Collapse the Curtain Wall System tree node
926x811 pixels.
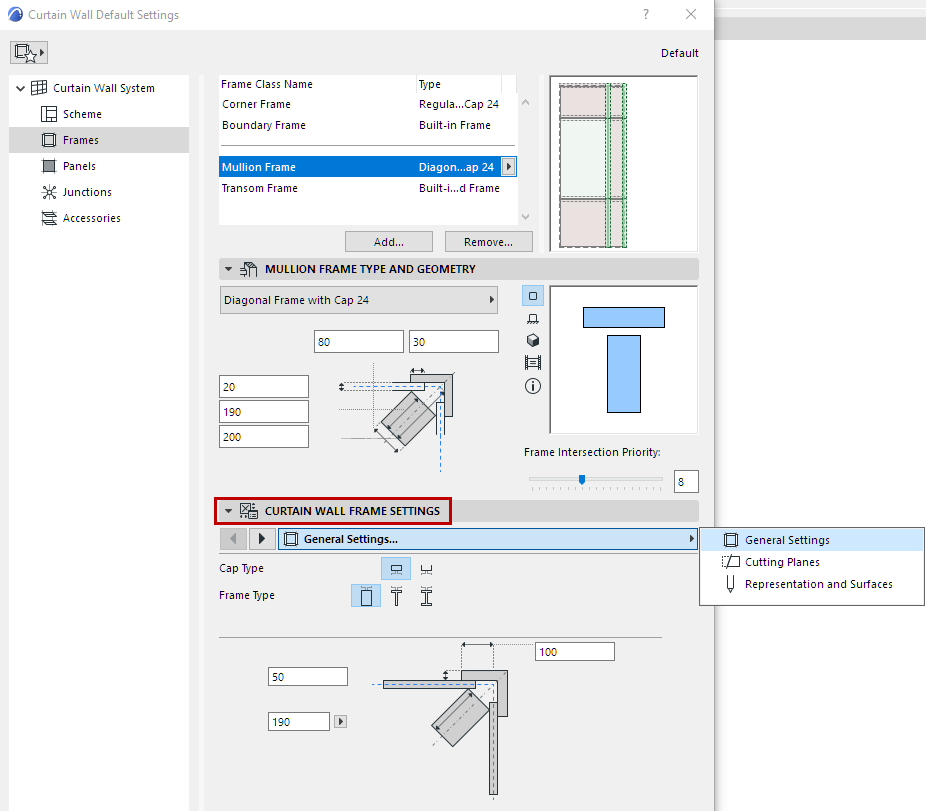click(x=20, y=89)
